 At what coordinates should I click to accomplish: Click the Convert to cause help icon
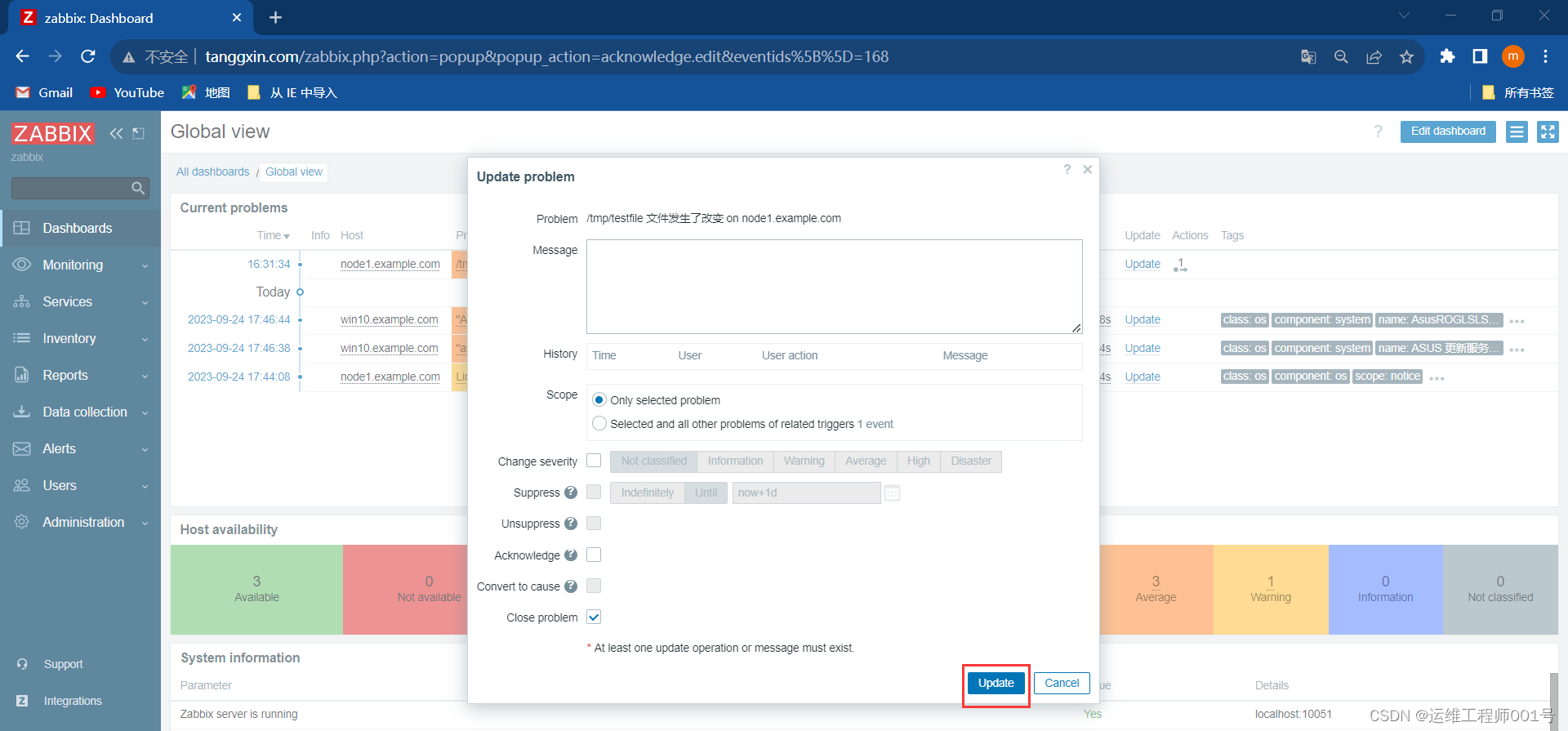(x=571, y=586)
